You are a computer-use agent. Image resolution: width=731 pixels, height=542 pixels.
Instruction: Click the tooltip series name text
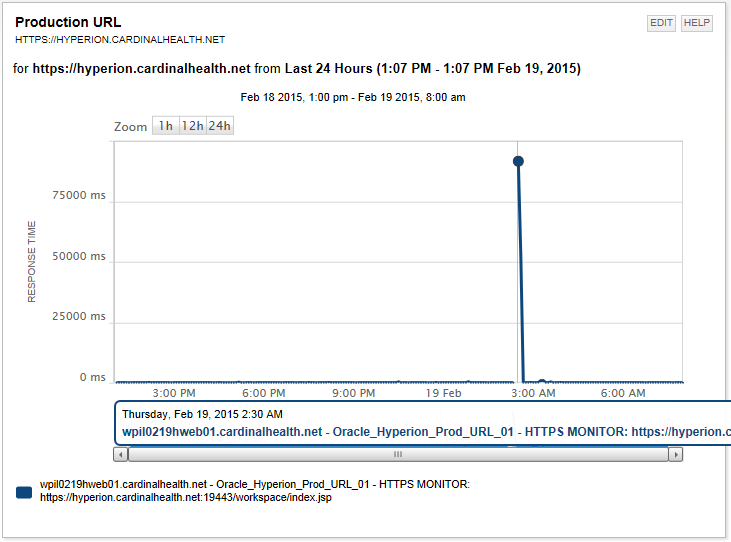pos(426,432)
